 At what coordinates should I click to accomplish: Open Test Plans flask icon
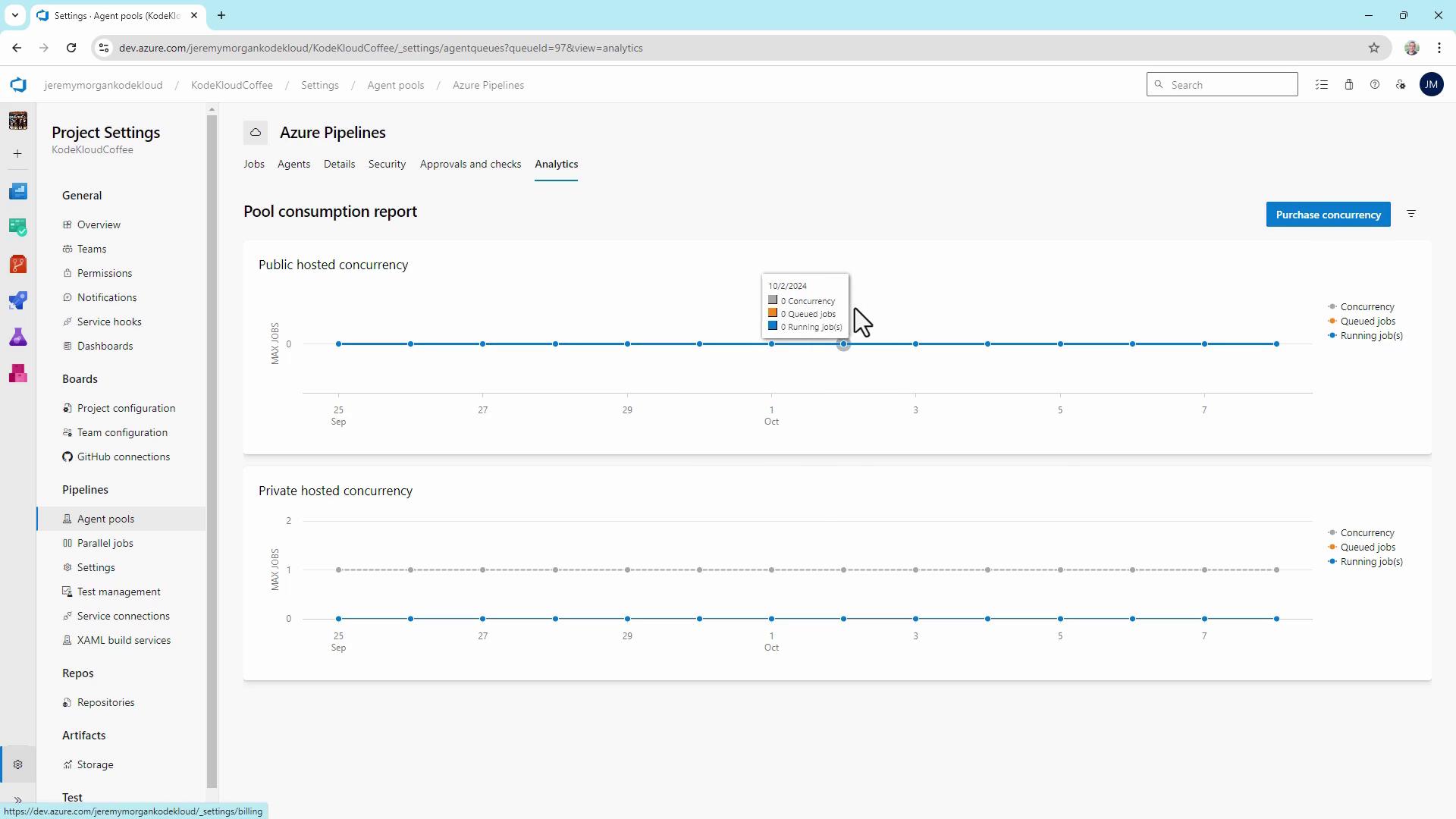[x=18, y=337]
